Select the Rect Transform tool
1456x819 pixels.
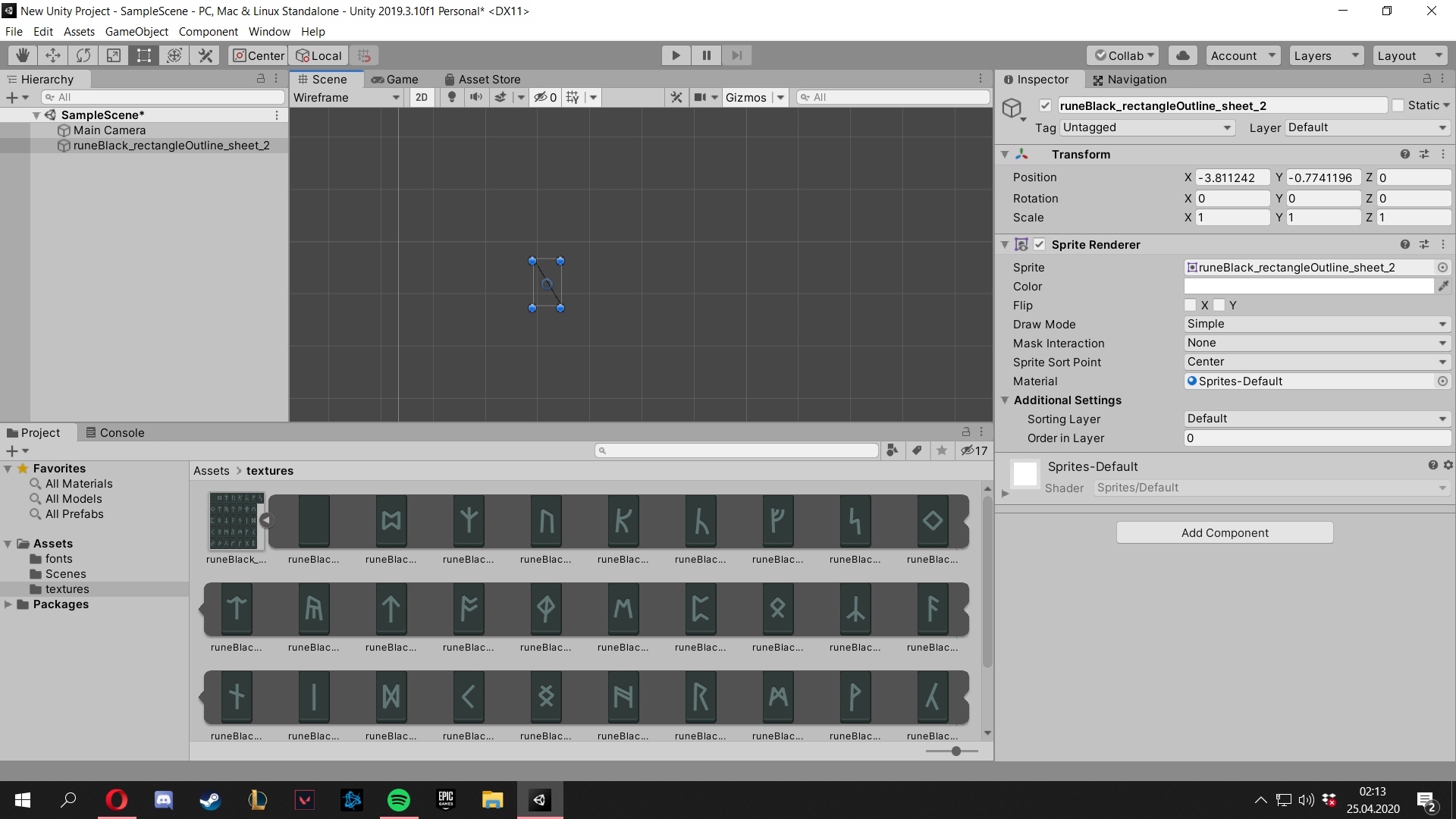click(x=143, y=55)
